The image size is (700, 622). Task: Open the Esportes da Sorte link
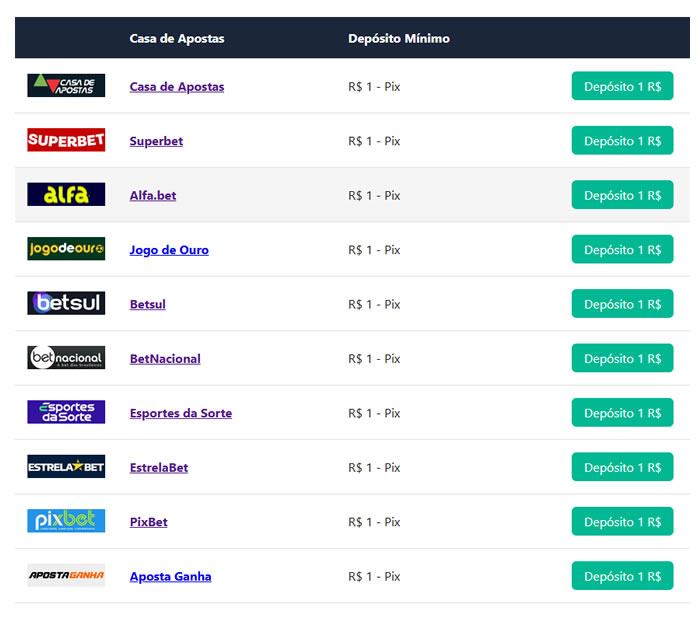[181, 413]
